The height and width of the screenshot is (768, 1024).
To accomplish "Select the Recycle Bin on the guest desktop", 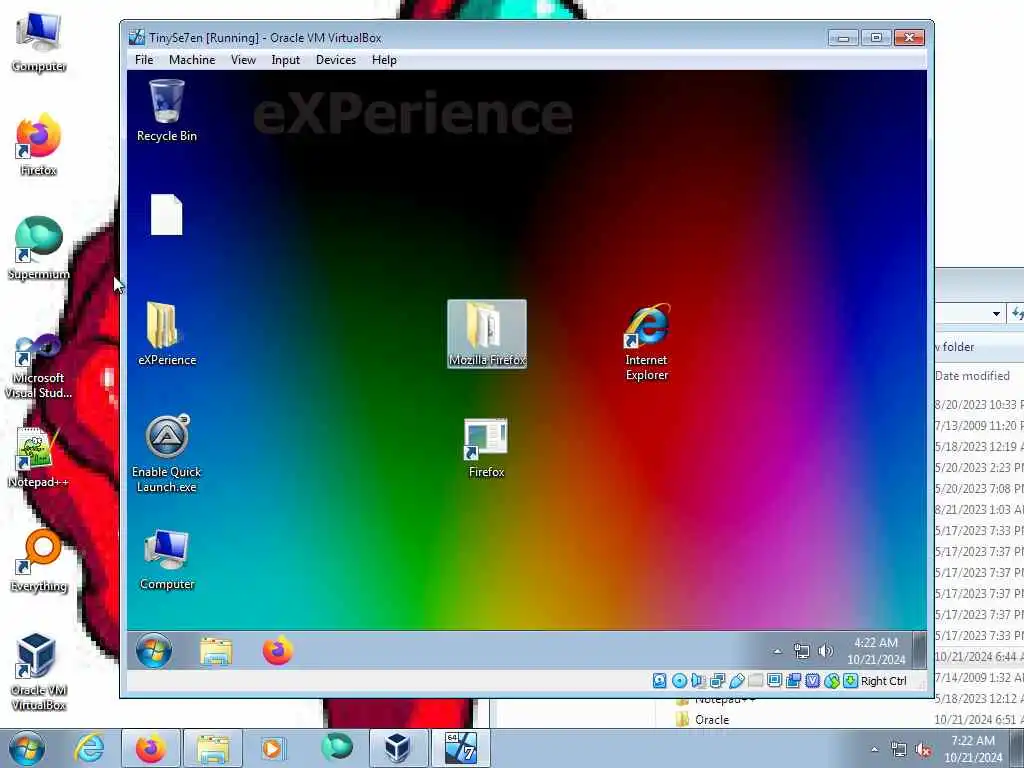I will (167, 110).
